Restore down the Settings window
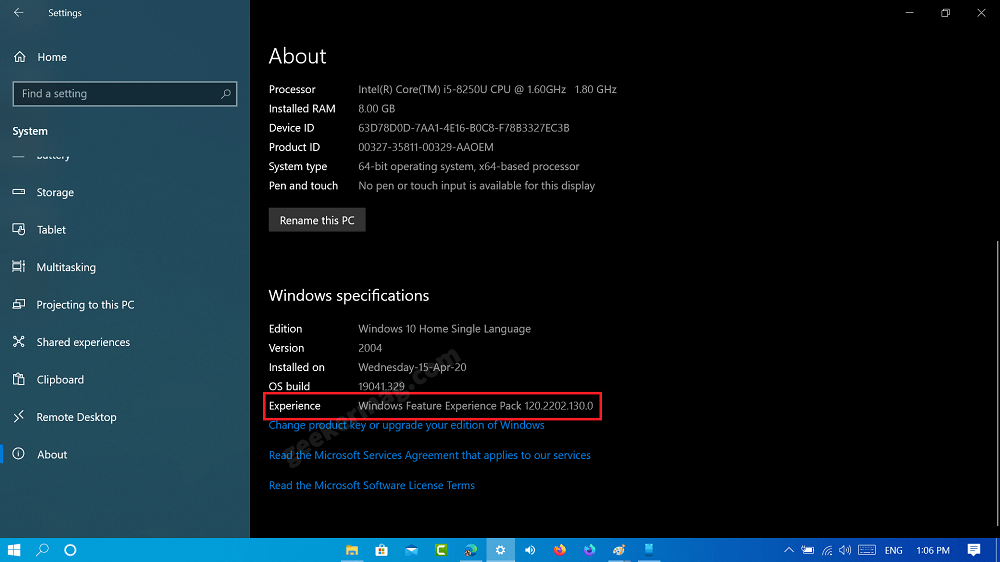1000x562 pixels. click(945, 12)
